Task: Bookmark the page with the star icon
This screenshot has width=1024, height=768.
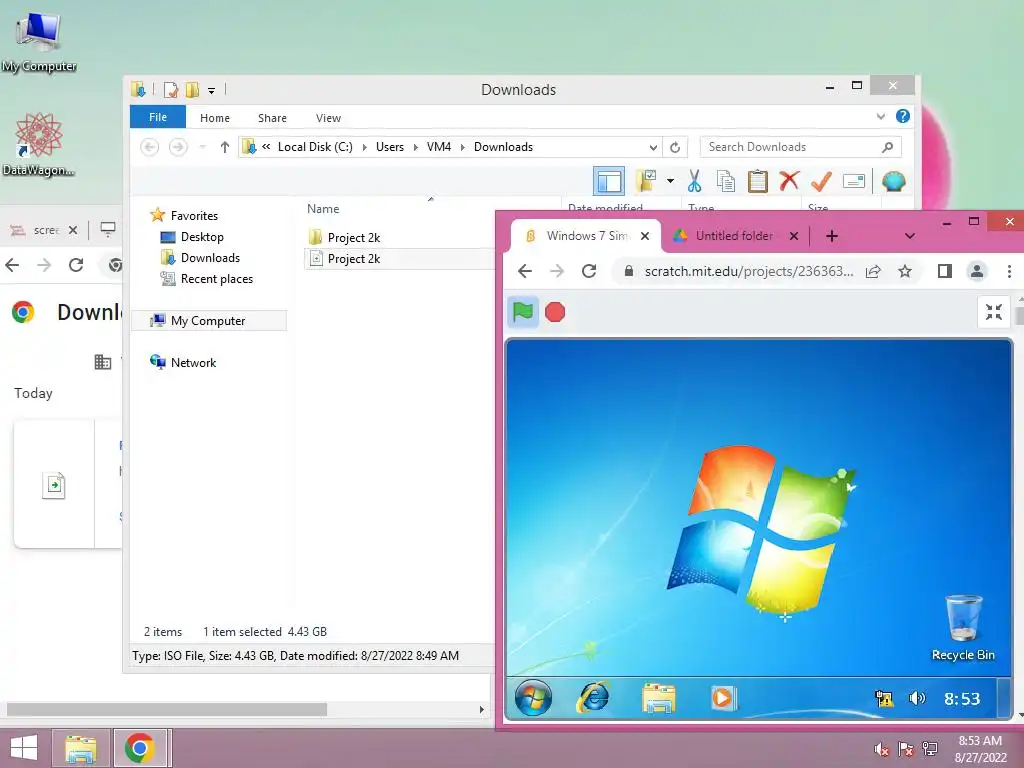Action: point(904,271)
